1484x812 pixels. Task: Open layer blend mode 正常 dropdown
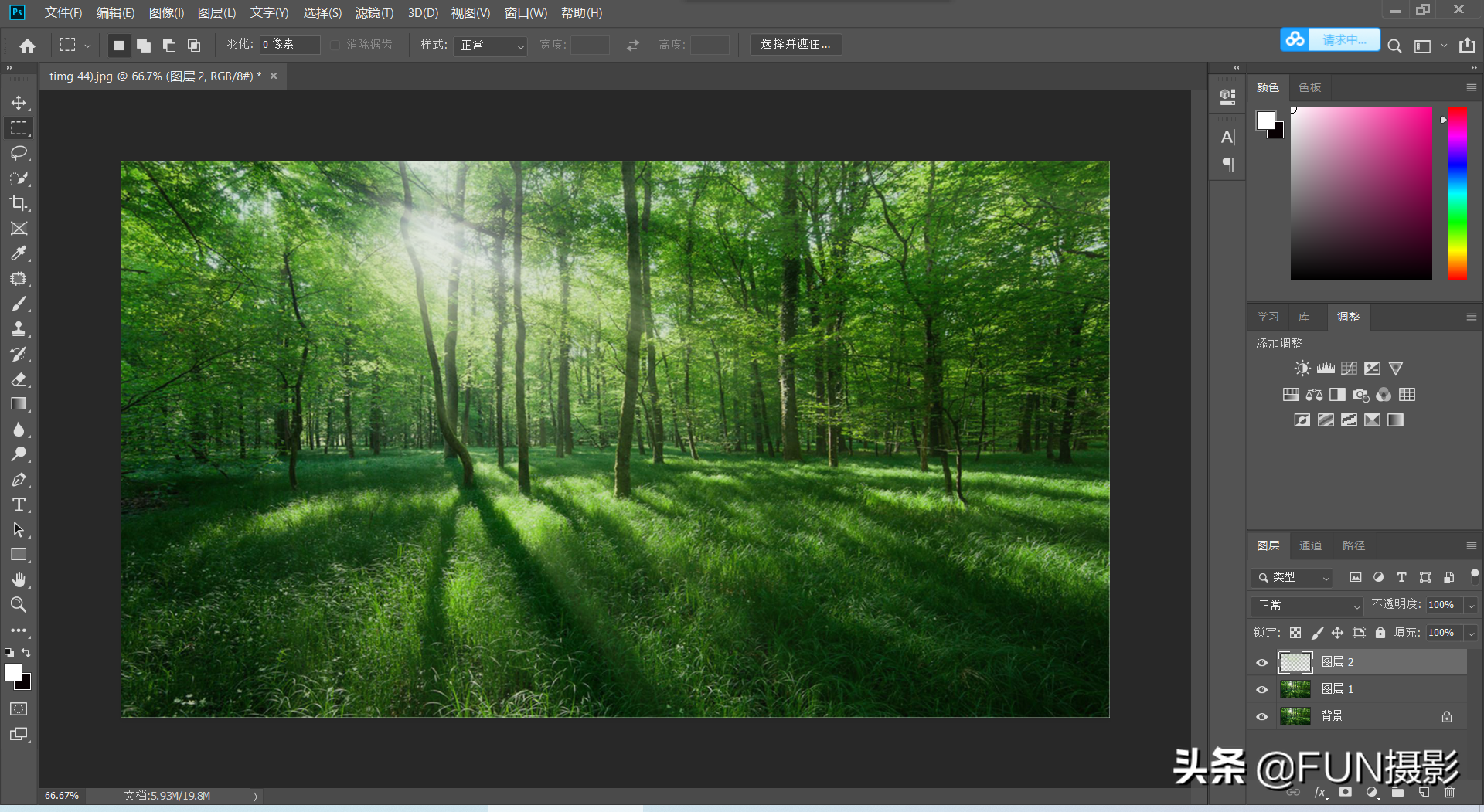1307,606
